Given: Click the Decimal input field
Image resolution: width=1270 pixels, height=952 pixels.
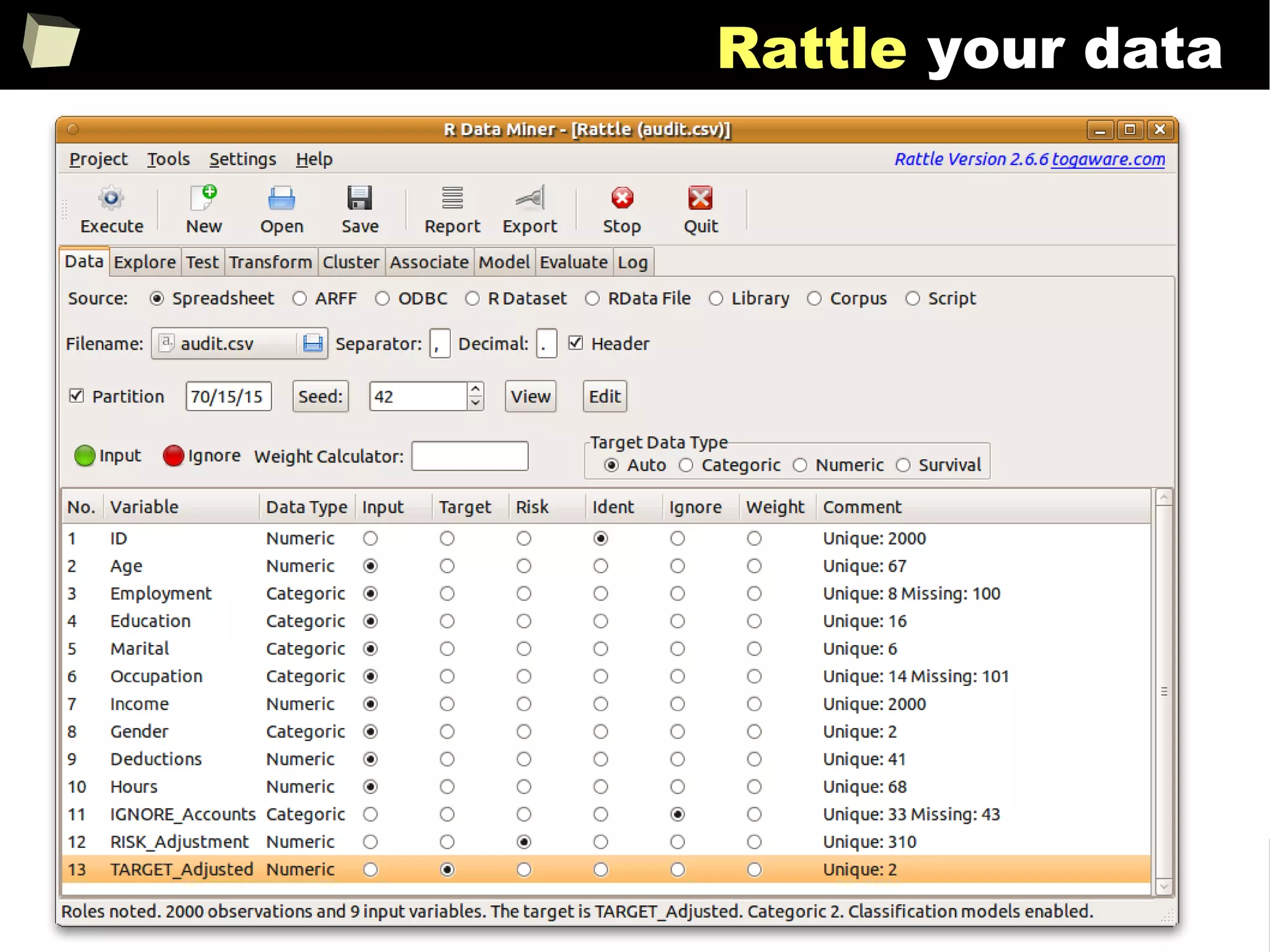Looking at the screenshot, I should pyautogui.click(x=546, y=344).
